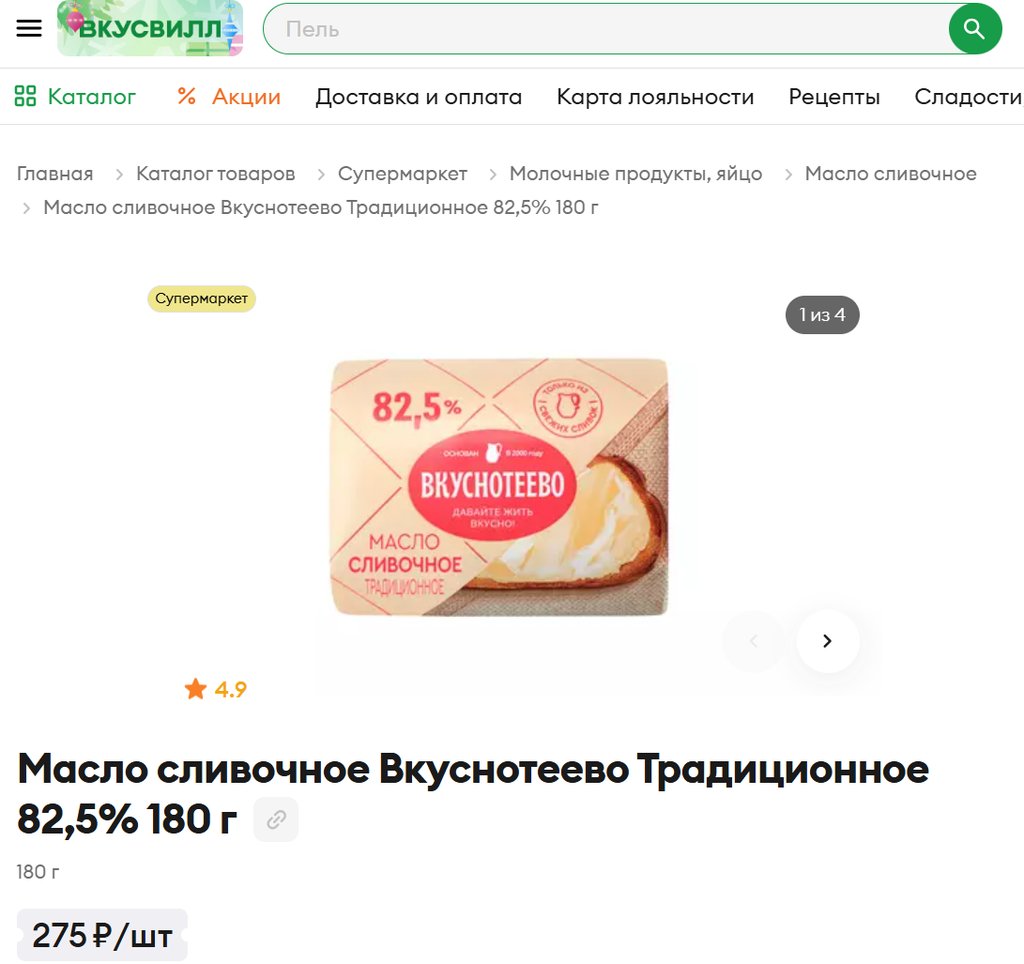Click the Каталог grid icon
Image resolution: width=1024 pixels, height=964 pixels.
(25, 96)
